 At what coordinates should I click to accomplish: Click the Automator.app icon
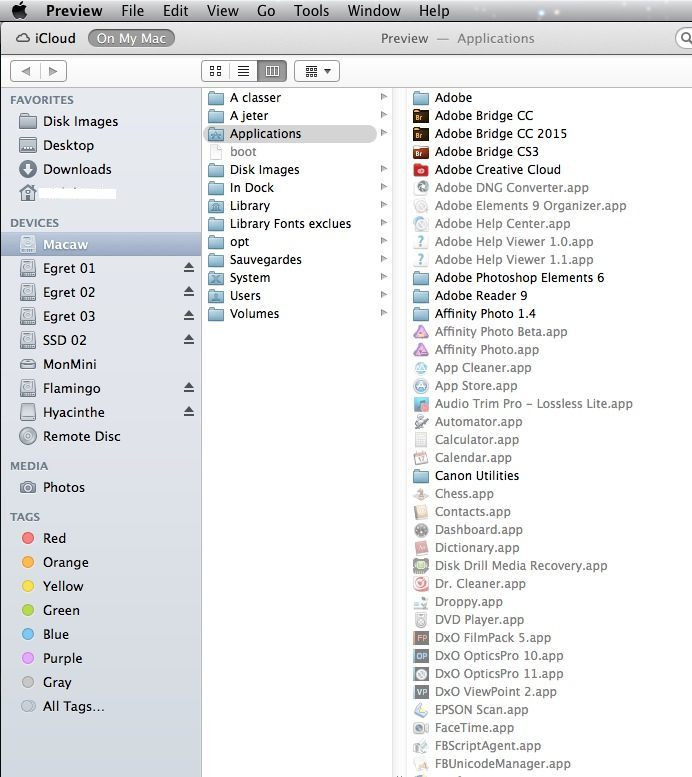click(x=421, y=422)
